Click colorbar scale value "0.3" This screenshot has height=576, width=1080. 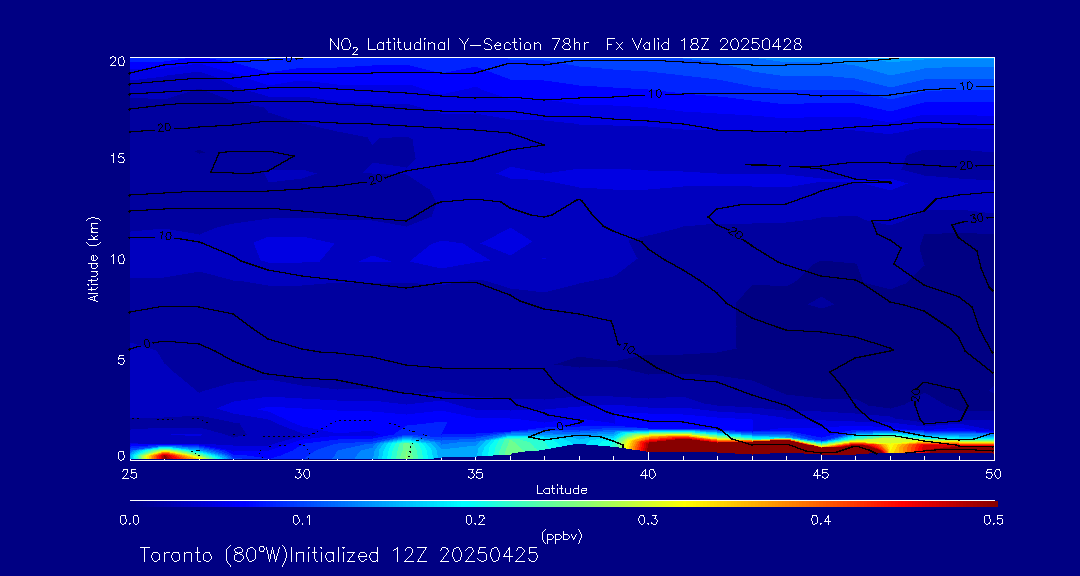coord(648,521)
